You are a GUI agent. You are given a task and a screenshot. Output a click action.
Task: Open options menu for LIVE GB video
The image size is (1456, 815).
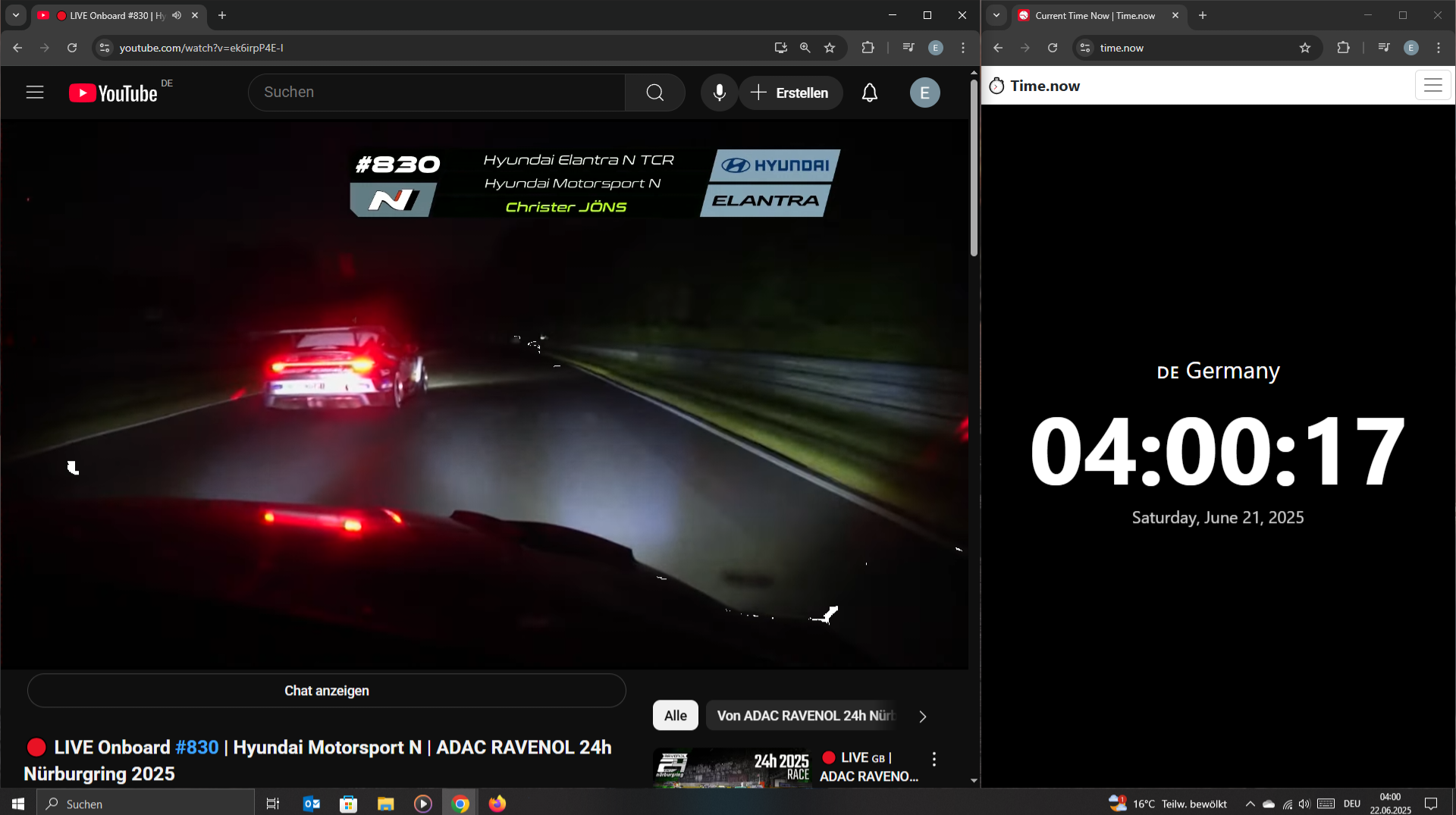(x=934, y=759)
